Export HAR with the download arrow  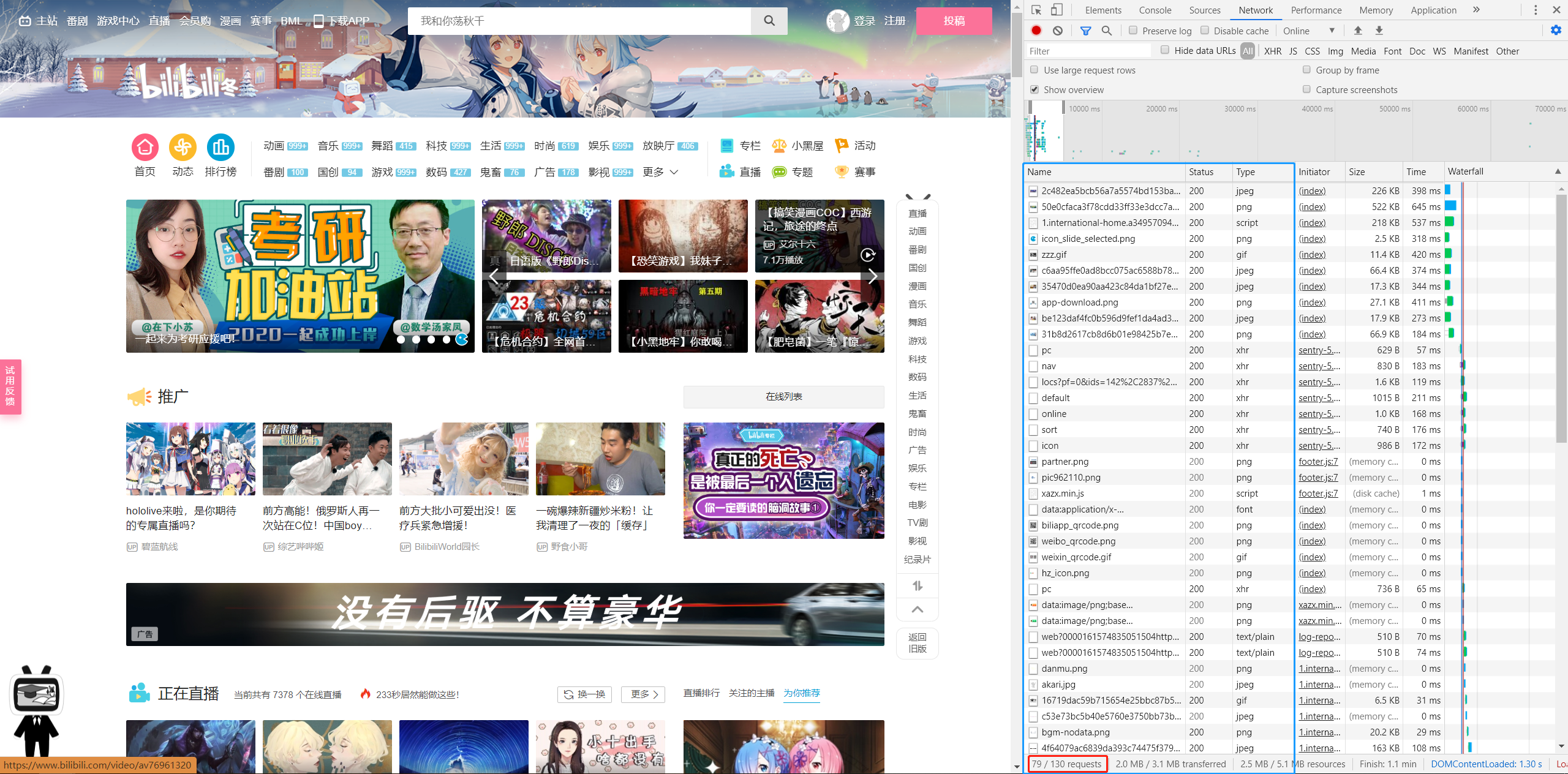[1379, 31]
